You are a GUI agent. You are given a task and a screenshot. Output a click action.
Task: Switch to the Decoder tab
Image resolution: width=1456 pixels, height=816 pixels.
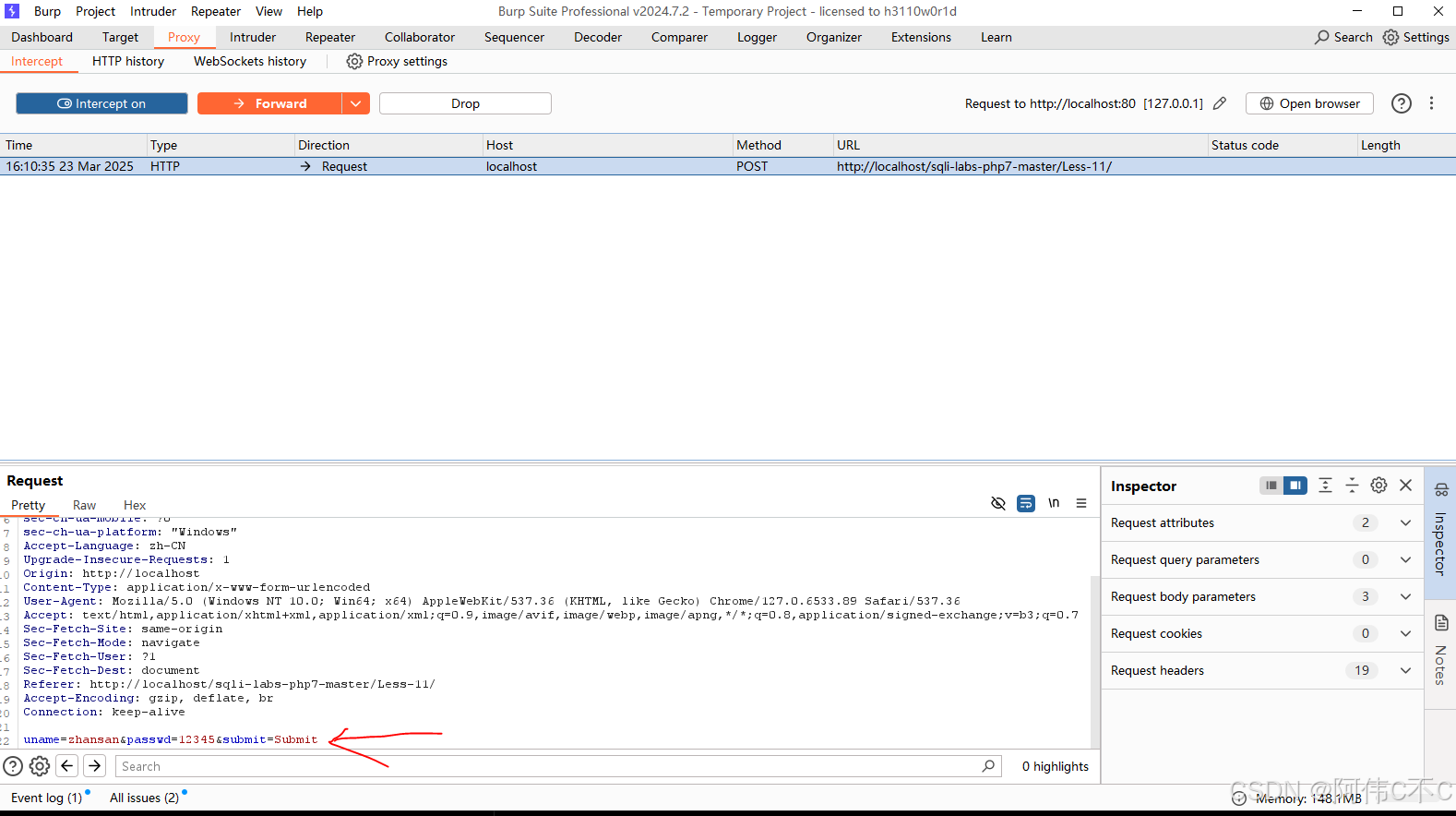pyautogui.click(x=598, y=37)
